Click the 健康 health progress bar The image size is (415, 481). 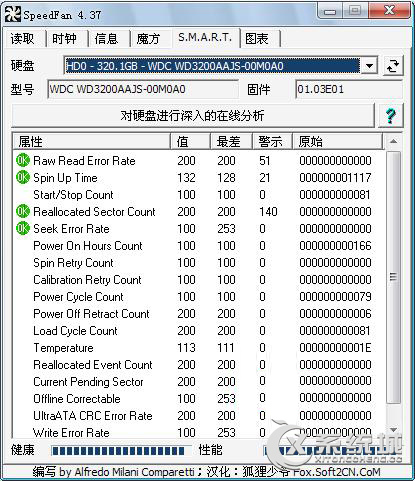(121, 451)
